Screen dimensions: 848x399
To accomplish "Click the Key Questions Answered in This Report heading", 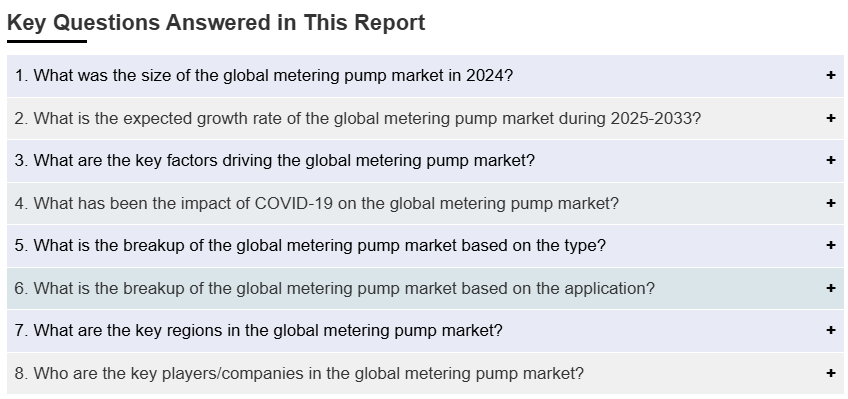I will 216,23.
